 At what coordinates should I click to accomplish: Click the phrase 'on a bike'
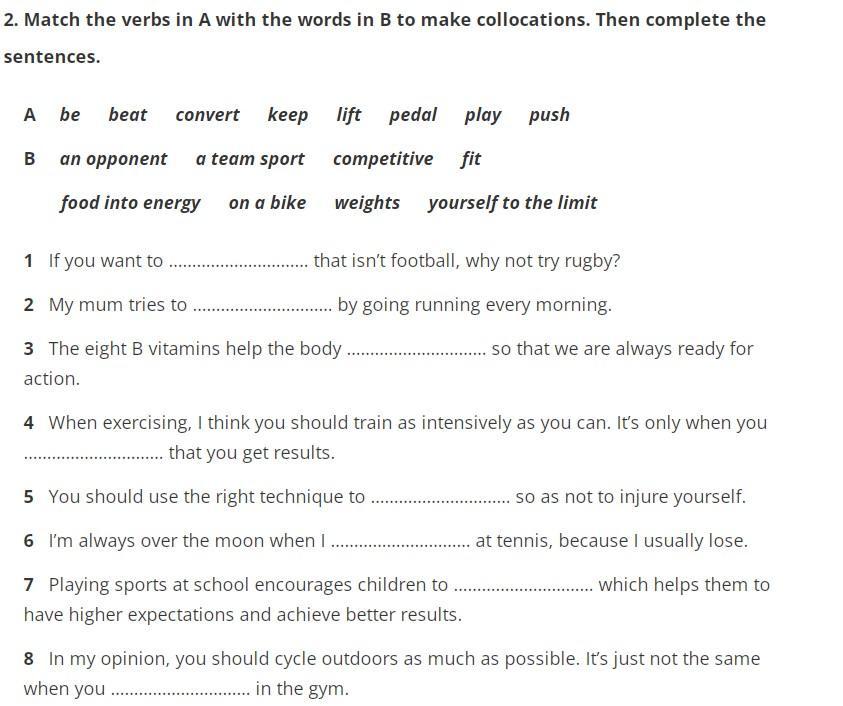click(267, 203)
